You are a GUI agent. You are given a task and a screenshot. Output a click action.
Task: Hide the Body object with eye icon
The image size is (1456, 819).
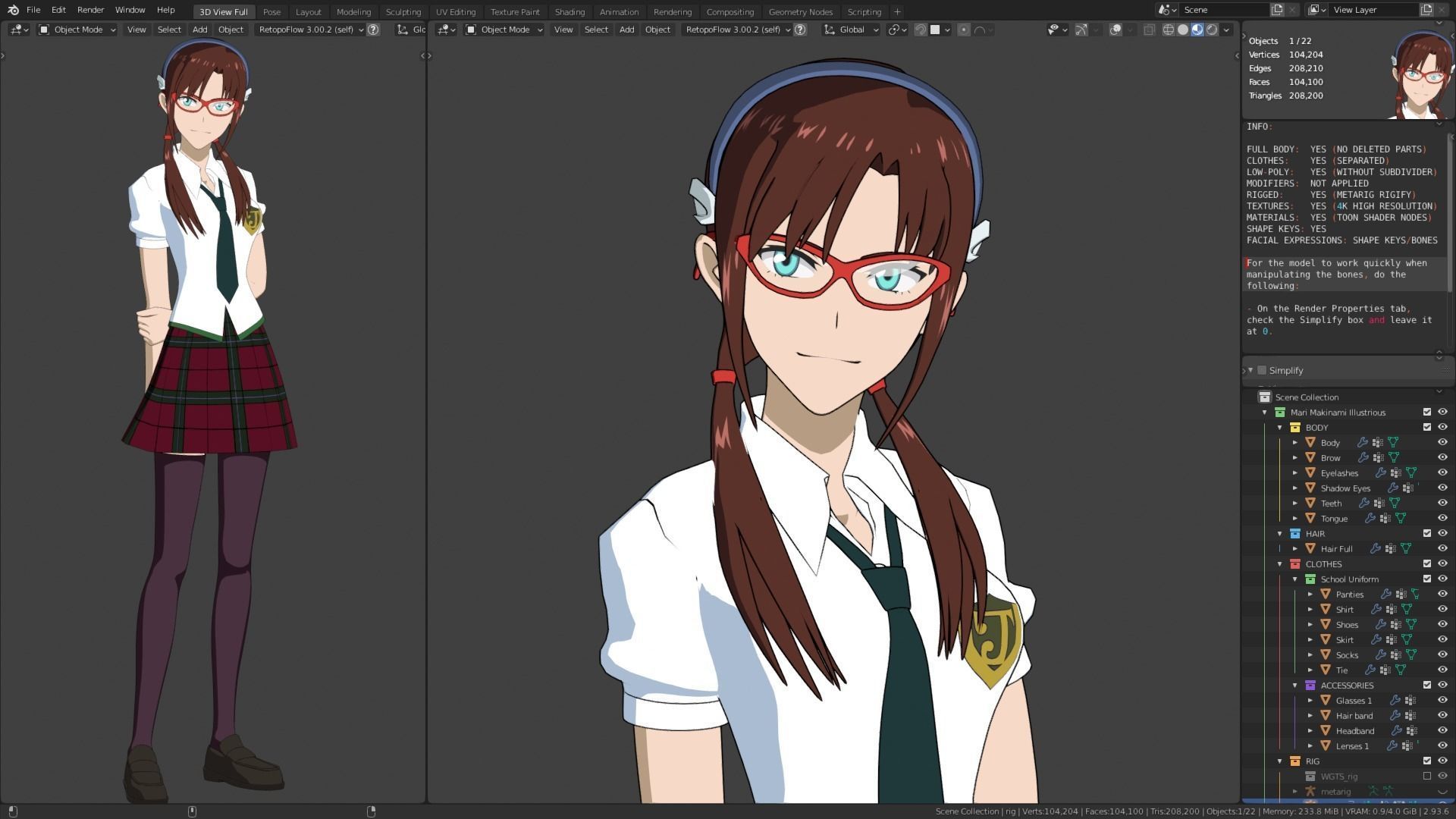click(1442, 442)
